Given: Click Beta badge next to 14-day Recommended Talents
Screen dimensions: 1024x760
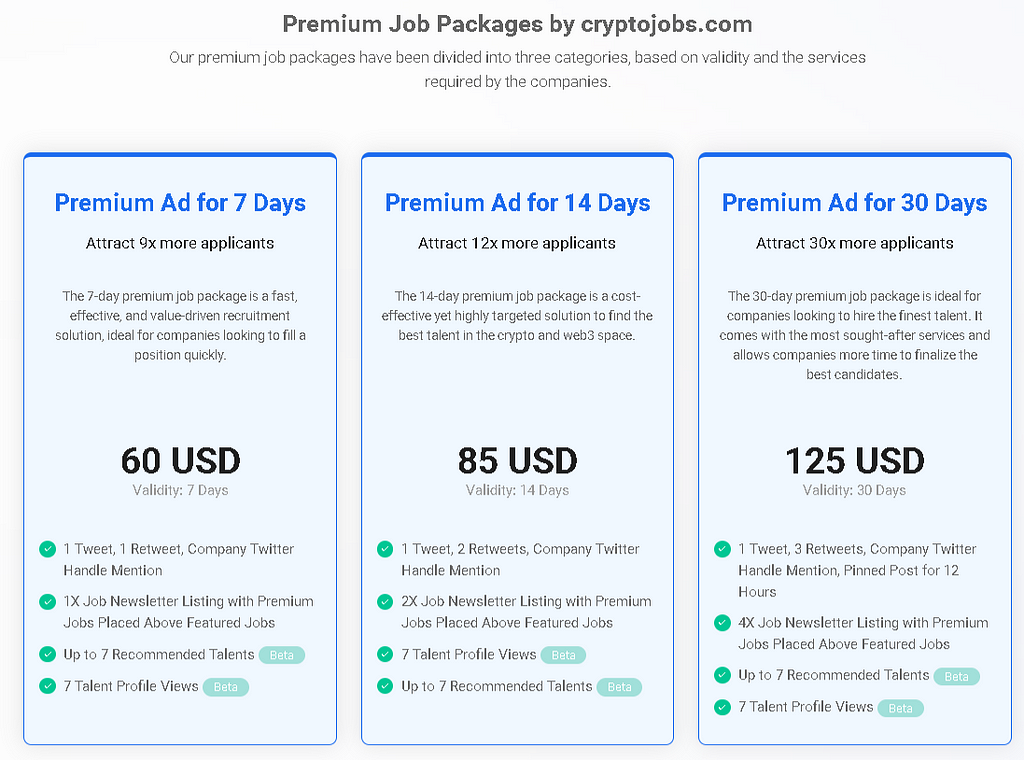Looking at the screenshot, I should [x=619, y=687].
